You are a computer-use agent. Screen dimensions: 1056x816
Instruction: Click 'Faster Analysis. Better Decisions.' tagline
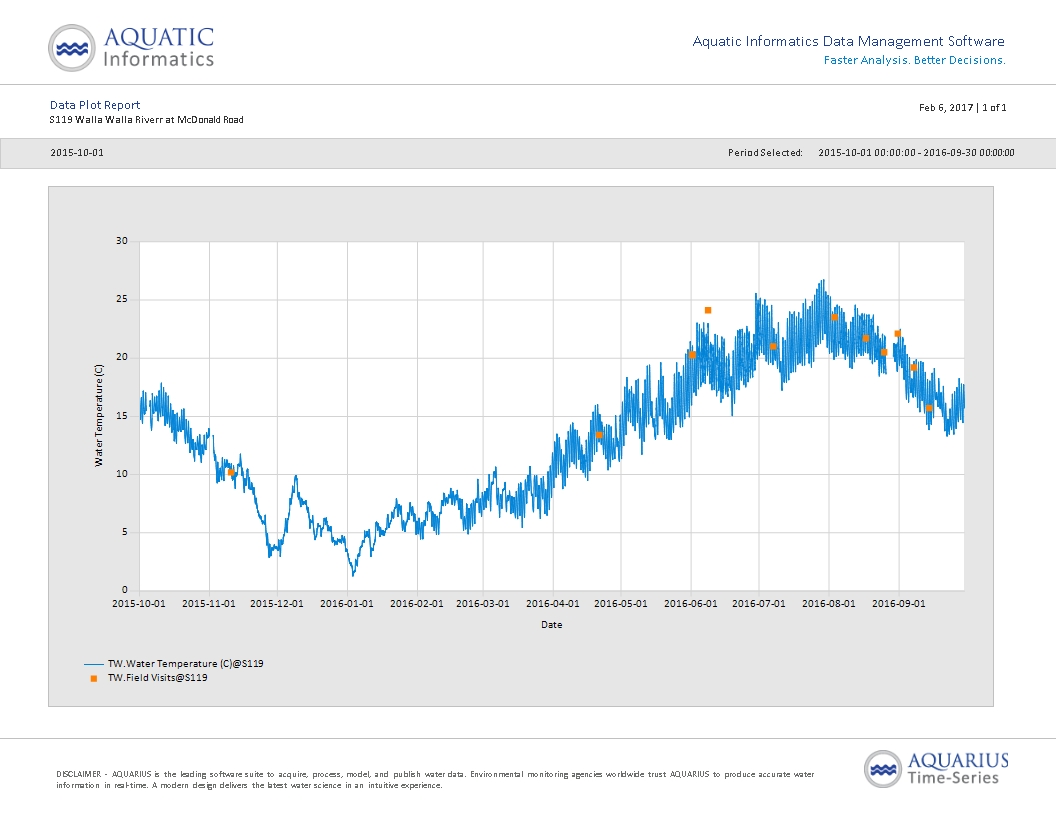pos(915,60)
